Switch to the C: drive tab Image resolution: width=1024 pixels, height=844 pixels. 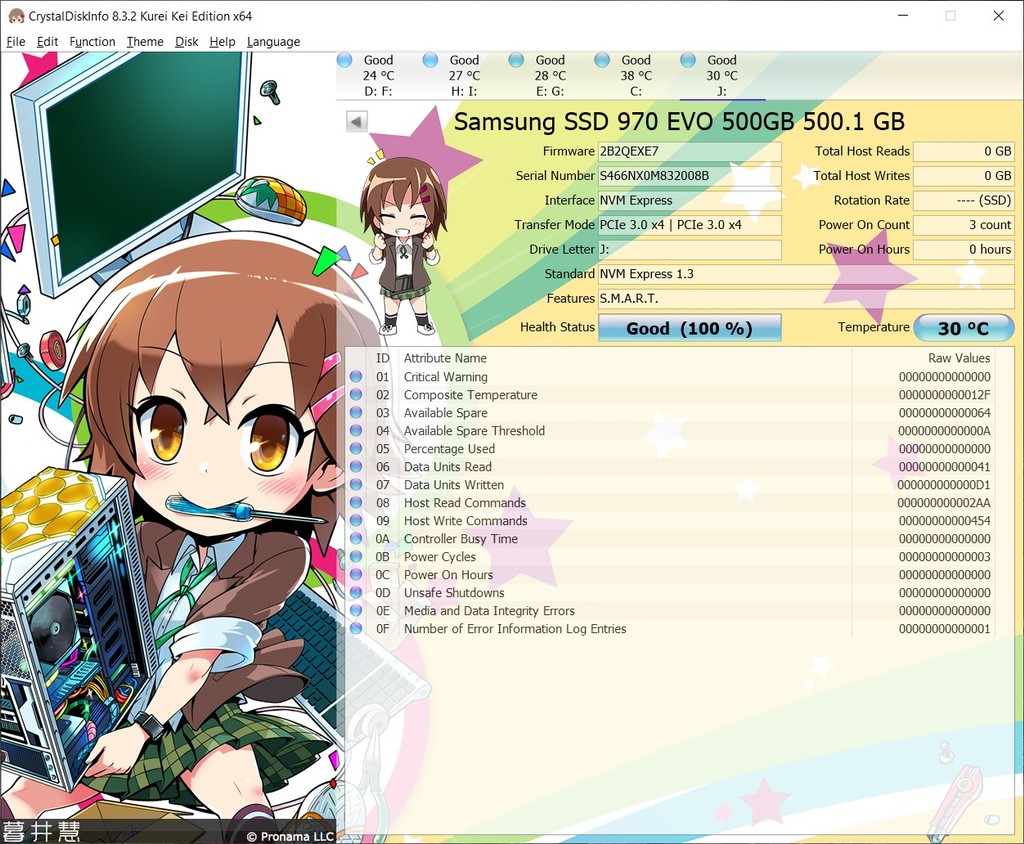point(628,73)
